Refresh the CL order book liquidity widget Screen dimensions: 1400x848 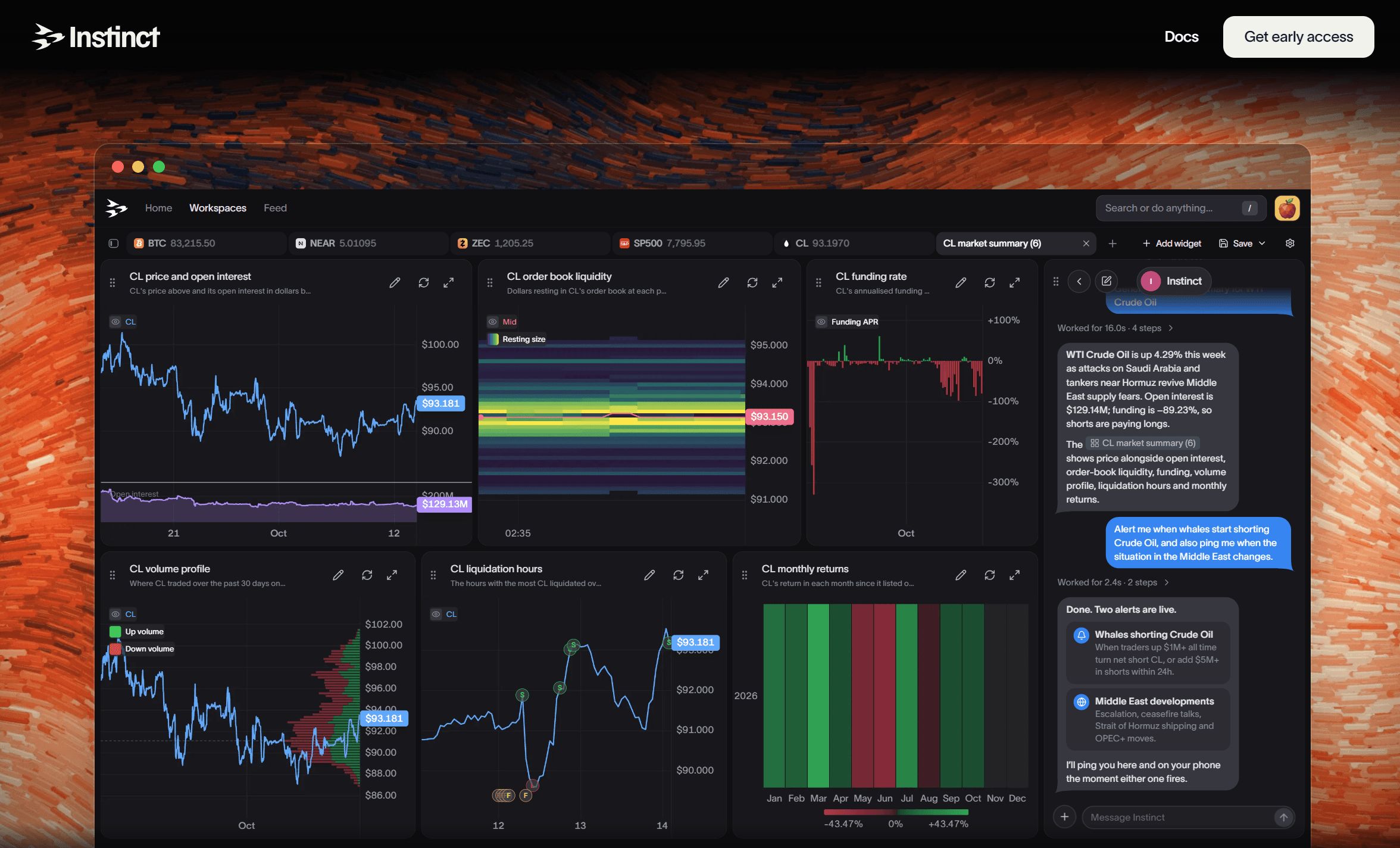coord(752,283)
